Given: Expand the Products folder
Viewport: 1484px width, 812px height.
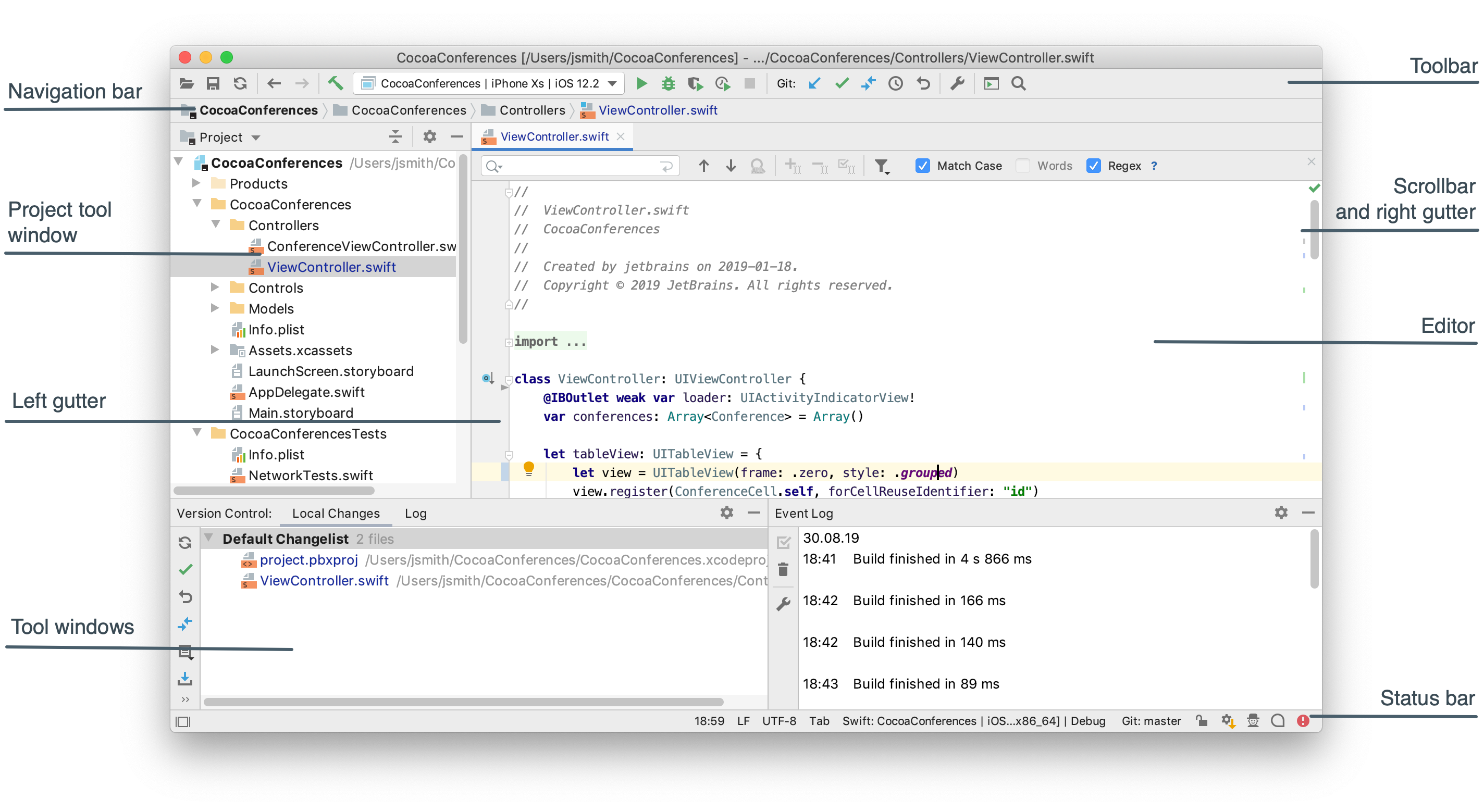Looking at the screenshot, I should [196, 183].
